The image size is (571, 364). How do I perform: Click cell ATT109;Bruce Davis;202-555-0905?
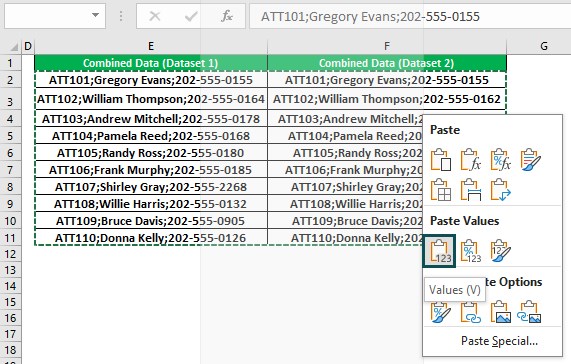click(x=151, y=221)
